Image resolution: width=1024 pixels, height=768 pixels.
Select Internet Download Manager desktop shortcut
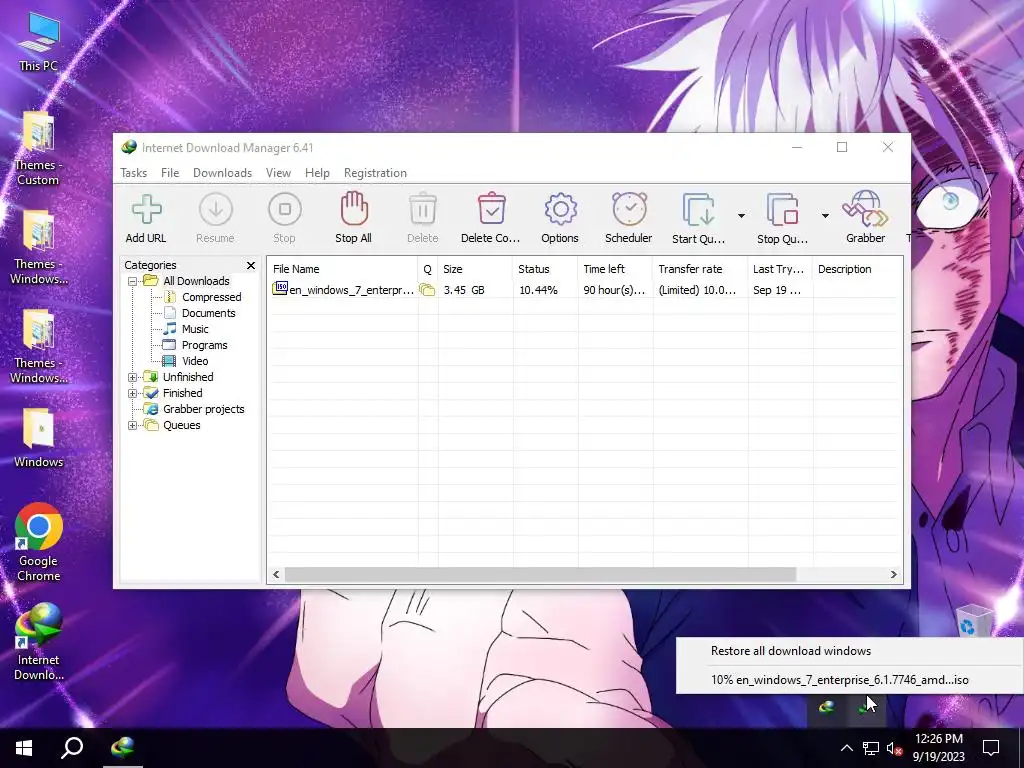39,641
